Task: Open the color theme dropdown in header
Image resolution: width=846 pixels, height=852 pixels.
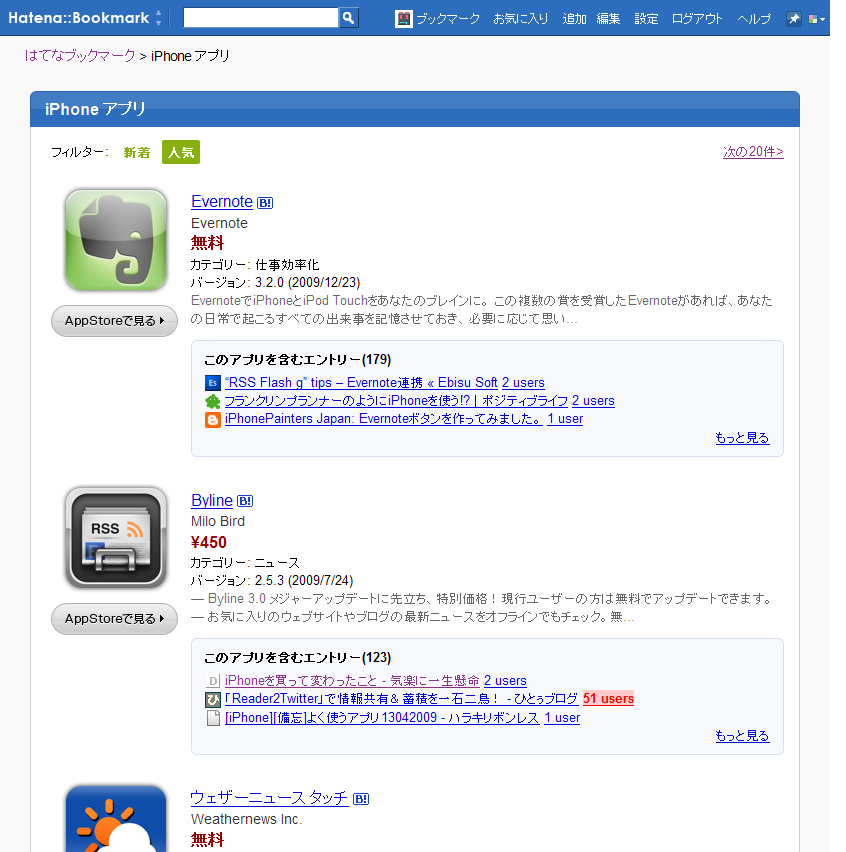Action: 817,20
